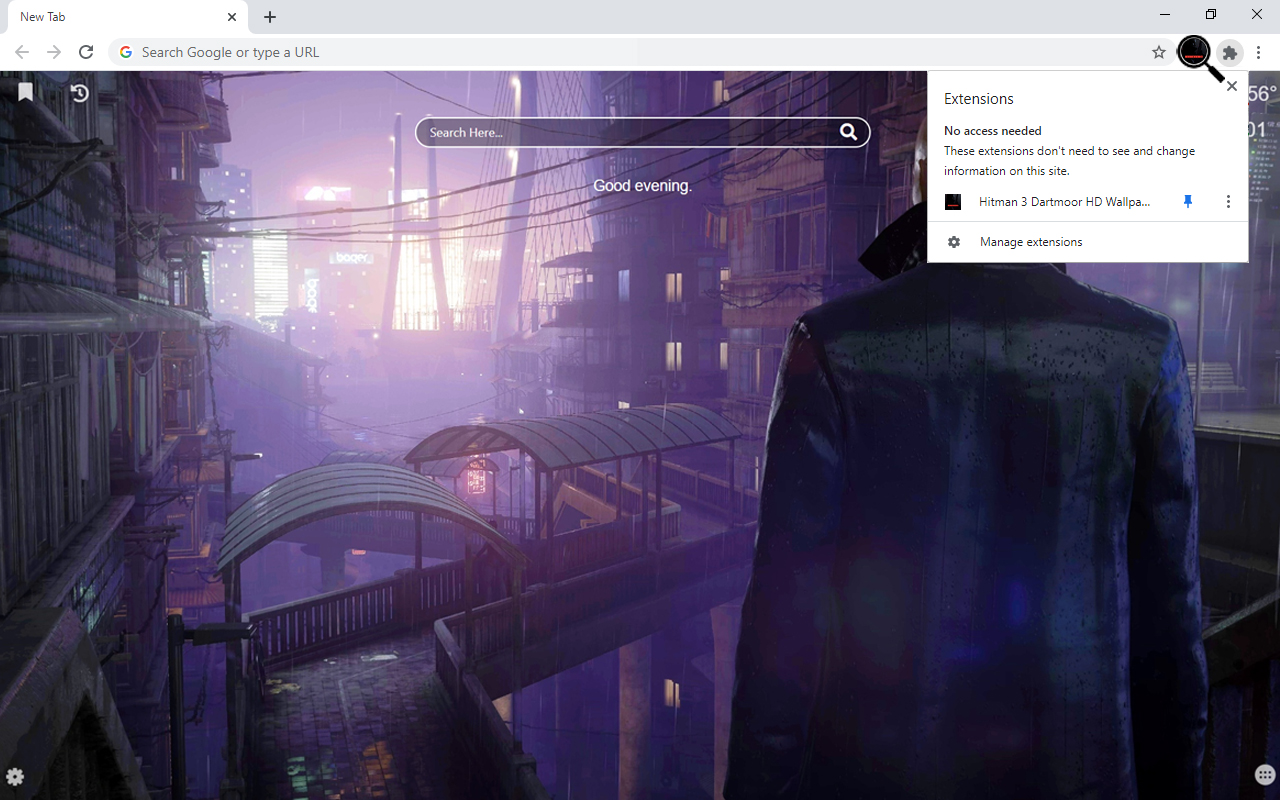Click the pinned Hitman extension icon in toolbar
The height and width of the screenshot is (800, 1280).
(x=1194, y=52)
